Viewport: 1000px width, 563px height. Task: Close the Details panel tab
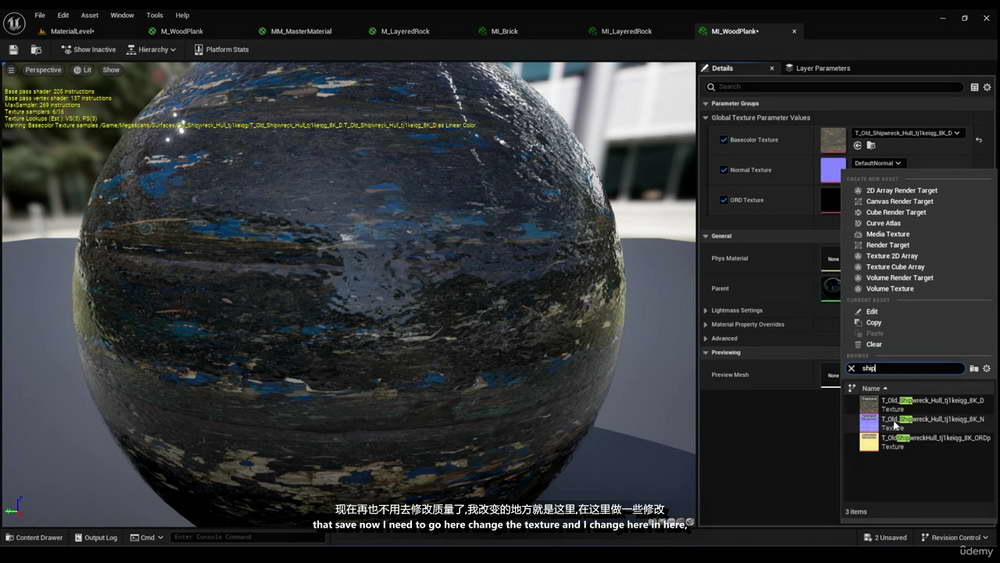pyautogui.click(x=772, y=68)
